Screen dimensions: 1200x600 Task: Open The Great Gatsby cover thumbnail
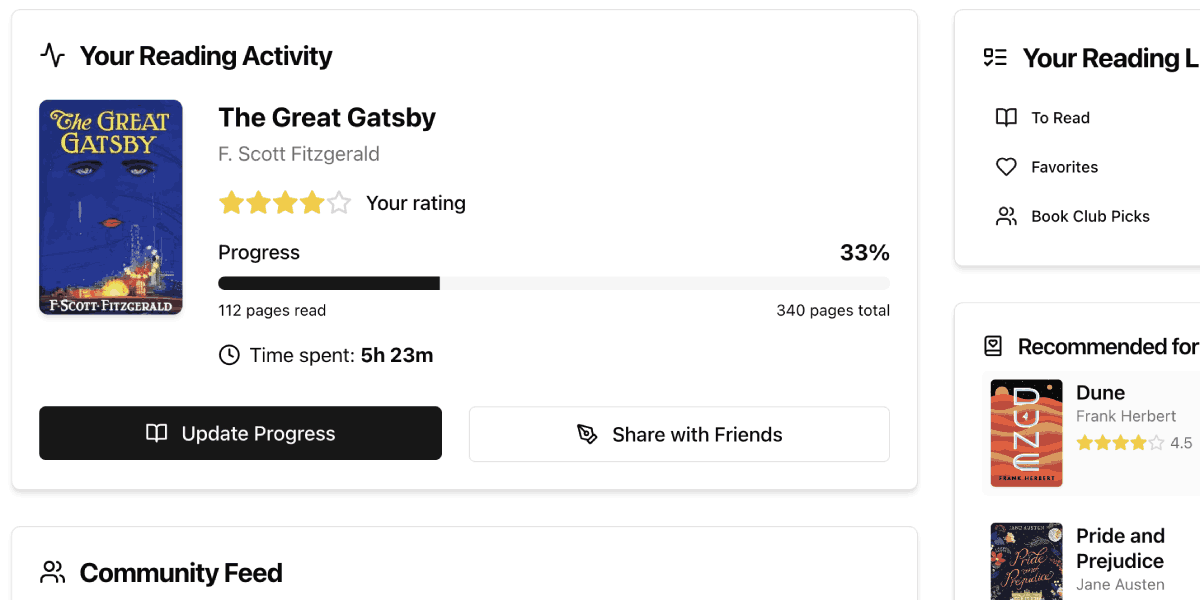click(111, 207)
